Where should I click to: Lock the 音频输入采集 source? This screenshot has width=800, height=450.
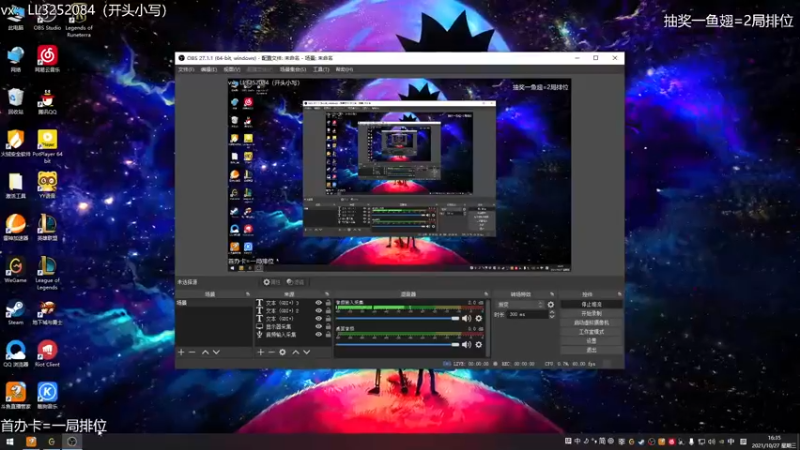coord(328,335)
